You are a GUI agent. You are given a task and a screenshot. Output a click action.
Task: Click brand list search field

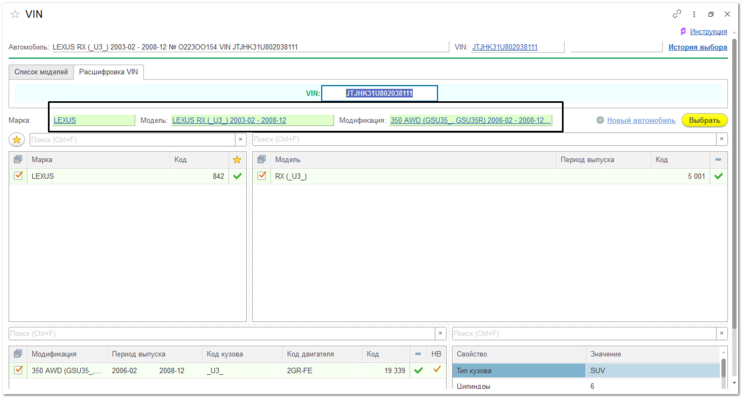pos(132,140)
